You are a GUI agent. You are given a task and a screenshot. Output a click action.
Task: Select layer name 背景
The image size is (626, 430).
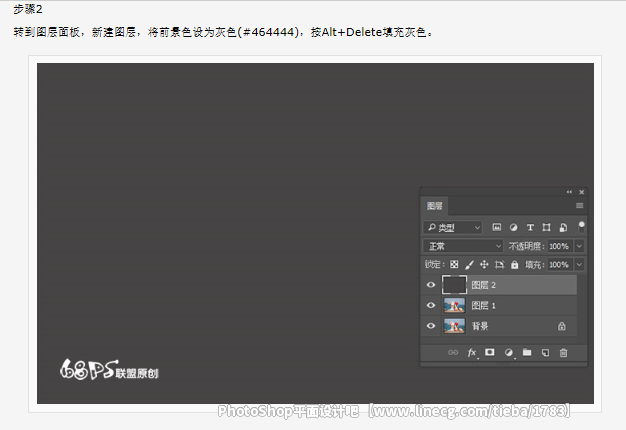pos(480,326)
